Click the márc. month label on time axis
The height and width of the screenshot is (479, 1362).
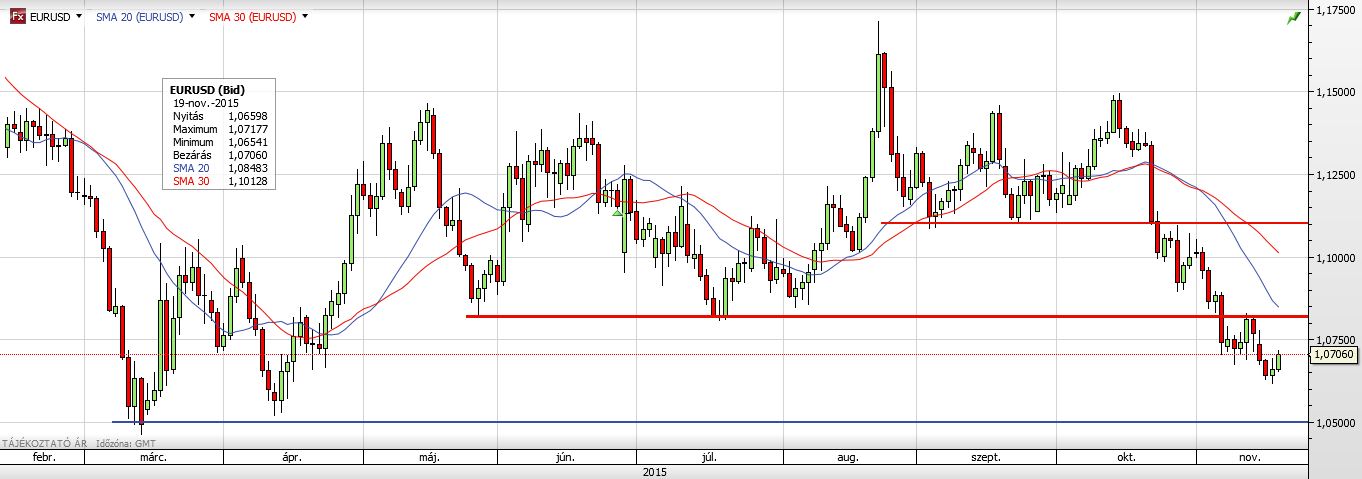tap(153, 456)
